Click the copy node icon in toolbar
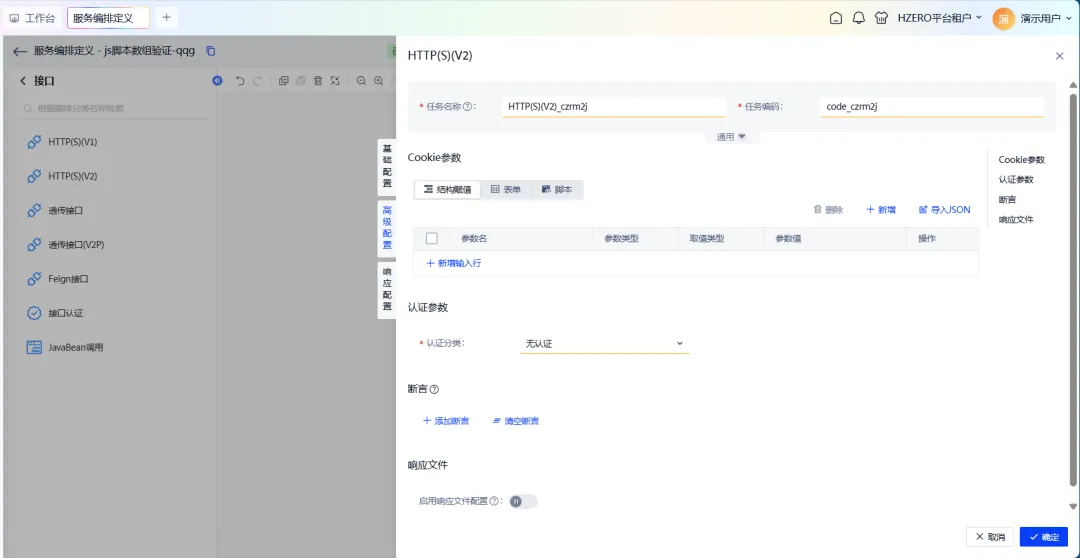The width and height of the screenshot is (1080, 558). pos(283,81)
